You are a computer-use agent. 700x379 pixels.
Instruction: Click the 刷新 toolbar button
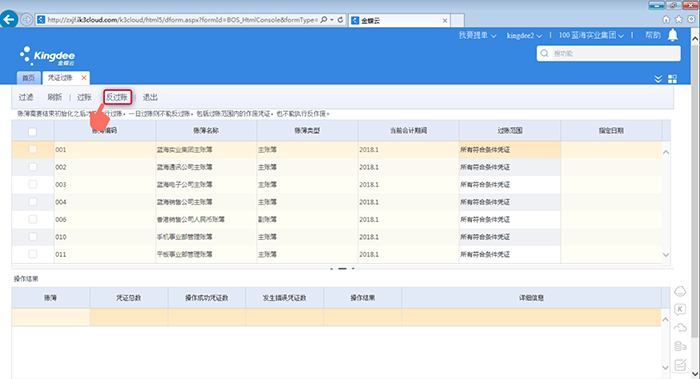pyautogui.click(x=54, y=97)
